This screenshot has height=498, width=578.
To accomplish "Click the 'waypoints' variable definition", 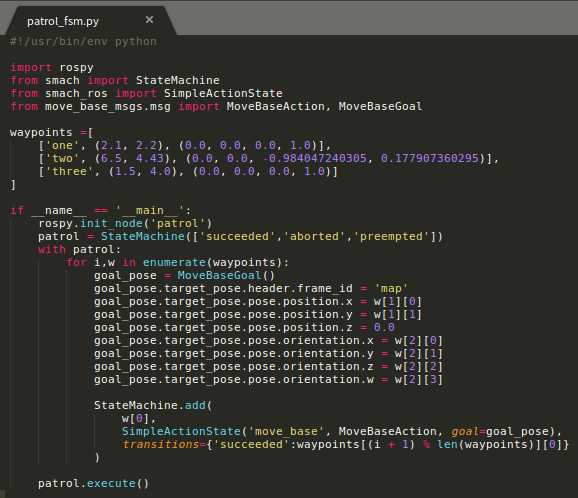I will (41, 132).
